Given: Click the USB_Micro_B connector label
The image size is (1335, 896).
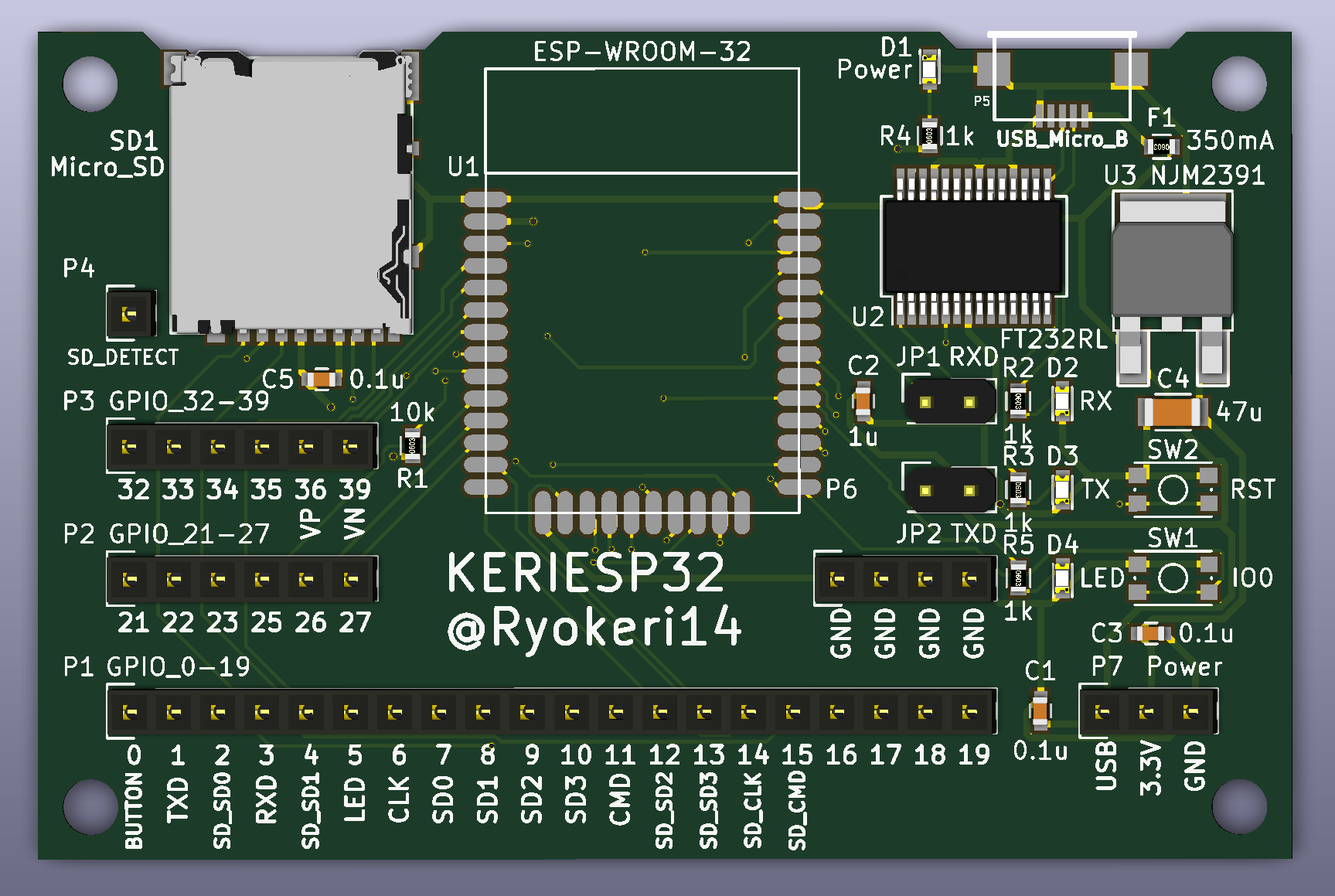Looking at the screenshot, I should (x=1062, y=139).
